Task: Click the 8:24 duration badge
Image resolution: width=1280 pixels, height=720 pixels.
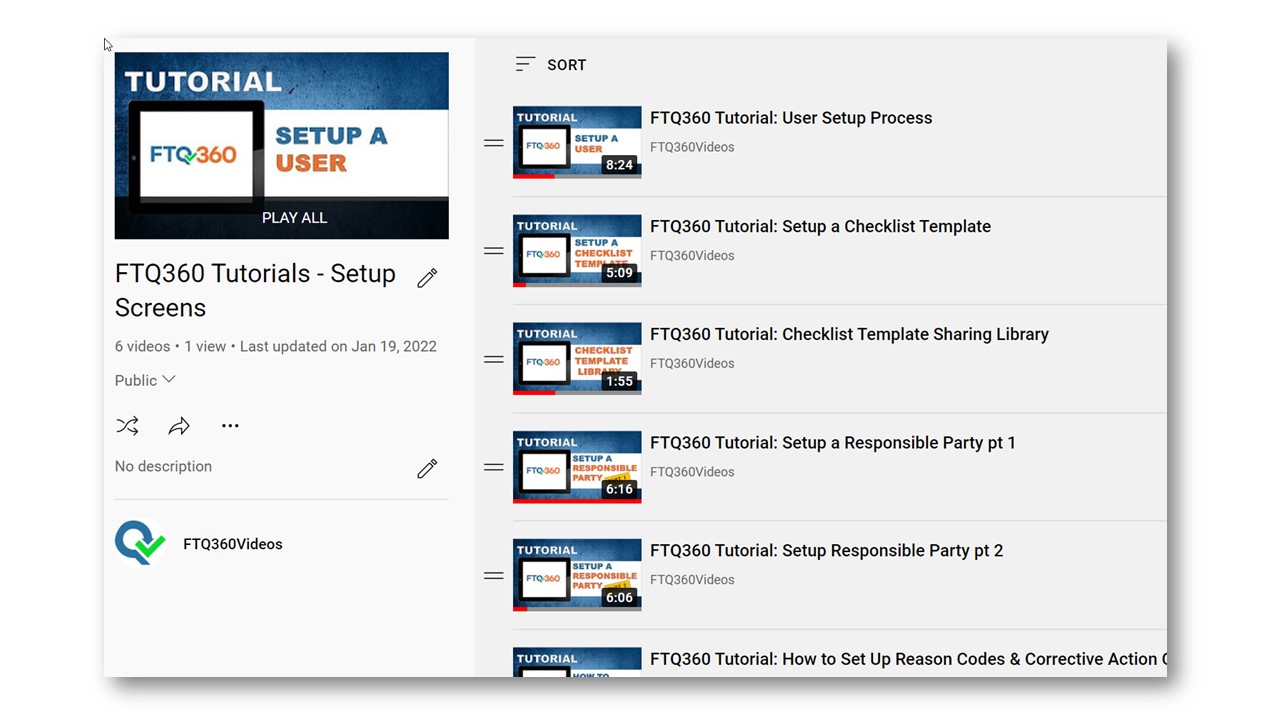Action: [x=619, y=165]
